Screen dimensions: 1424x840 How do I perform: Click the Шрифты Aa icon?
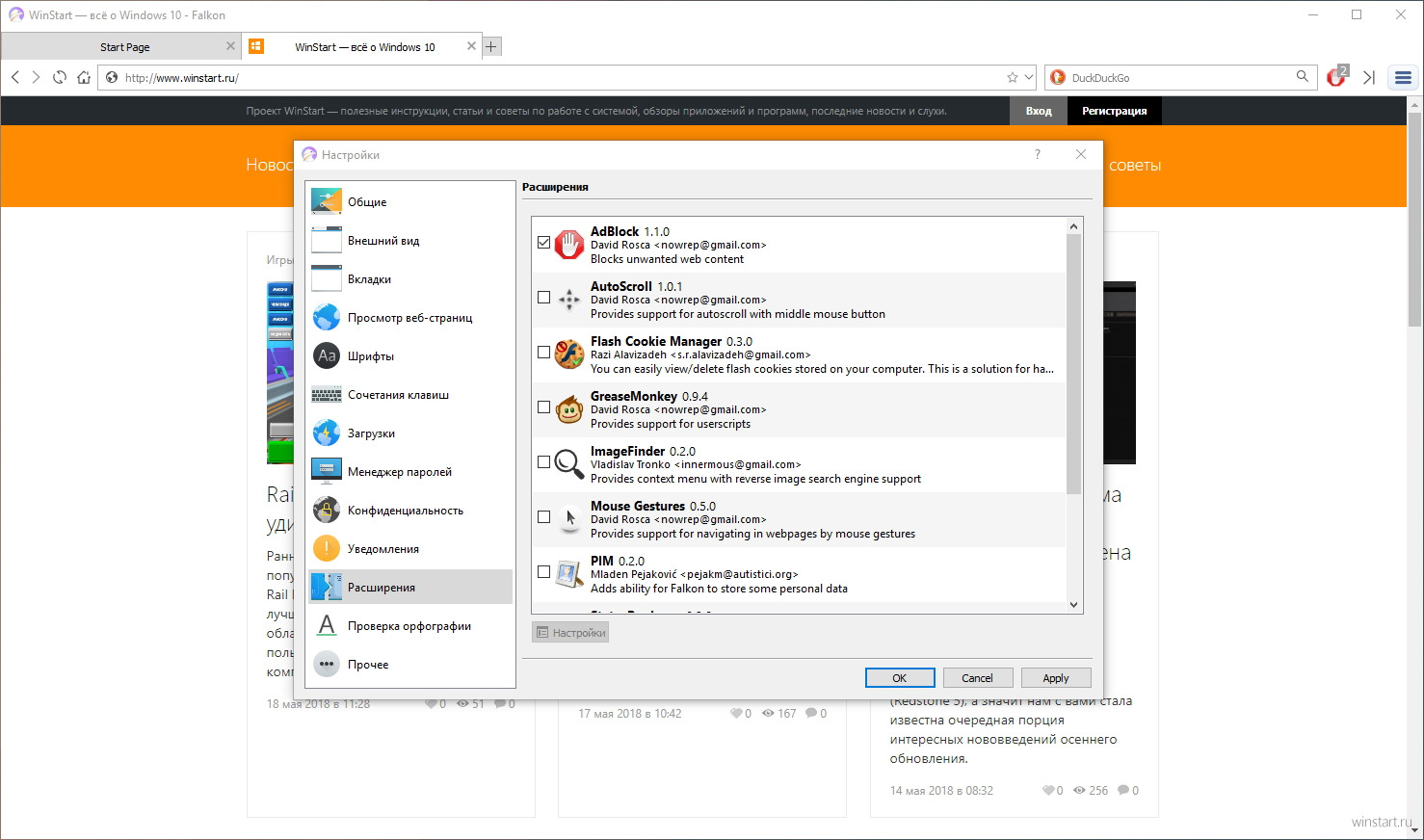pos(327,355)
